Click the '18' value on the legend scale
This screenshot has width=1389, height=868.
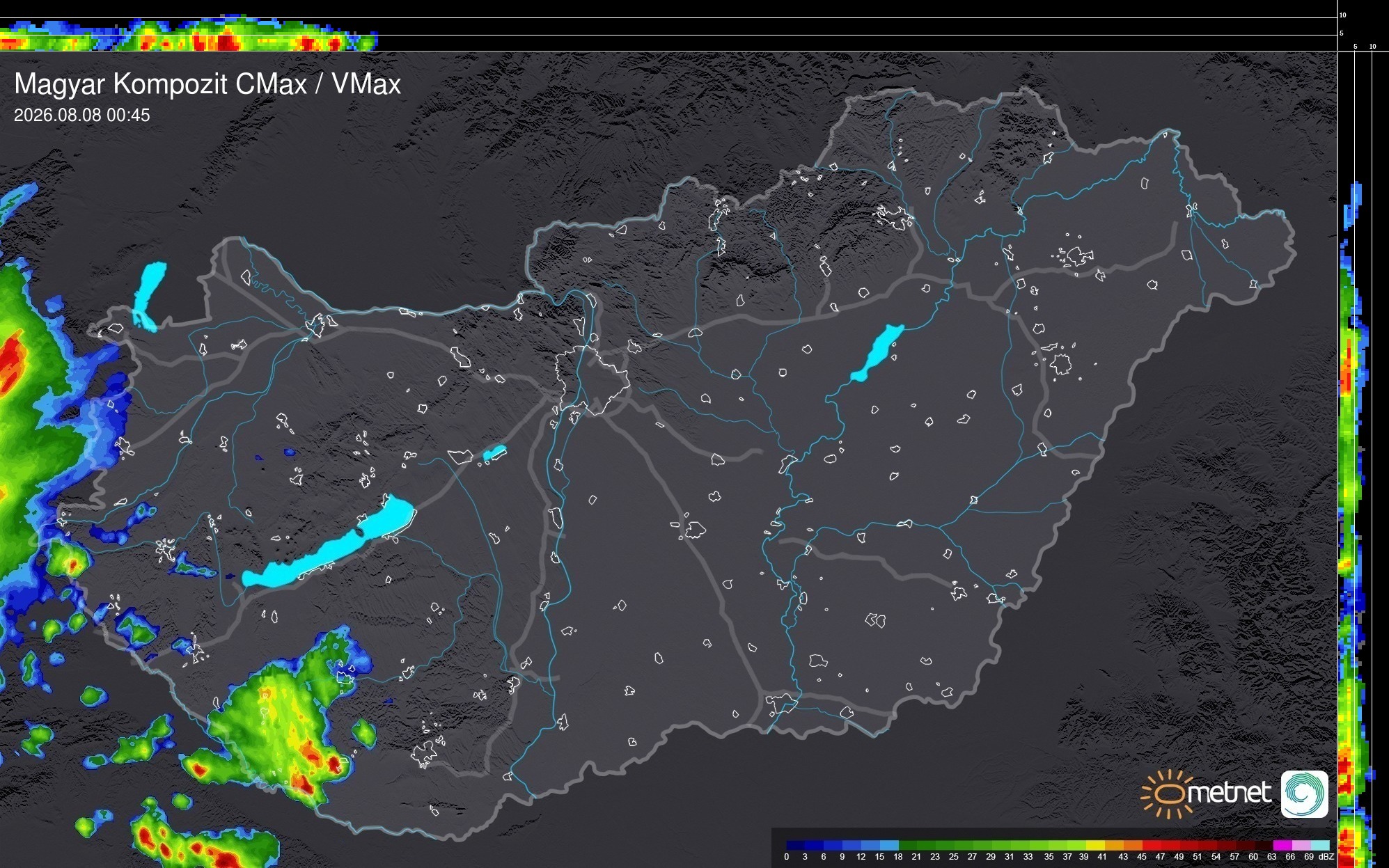[898, 857]
